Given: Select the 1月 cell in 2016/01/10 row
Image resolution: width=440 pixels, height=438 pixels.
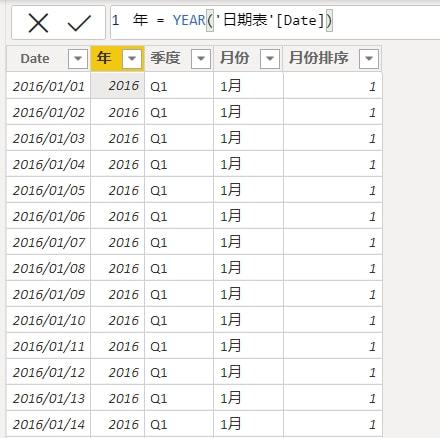Looking at the screenshot, I should click(248, 320).
